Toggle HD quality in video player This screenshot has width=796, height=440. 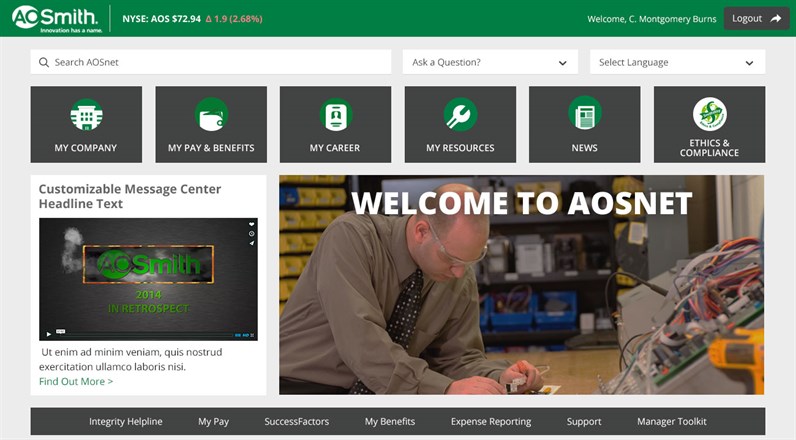[246, 335]
